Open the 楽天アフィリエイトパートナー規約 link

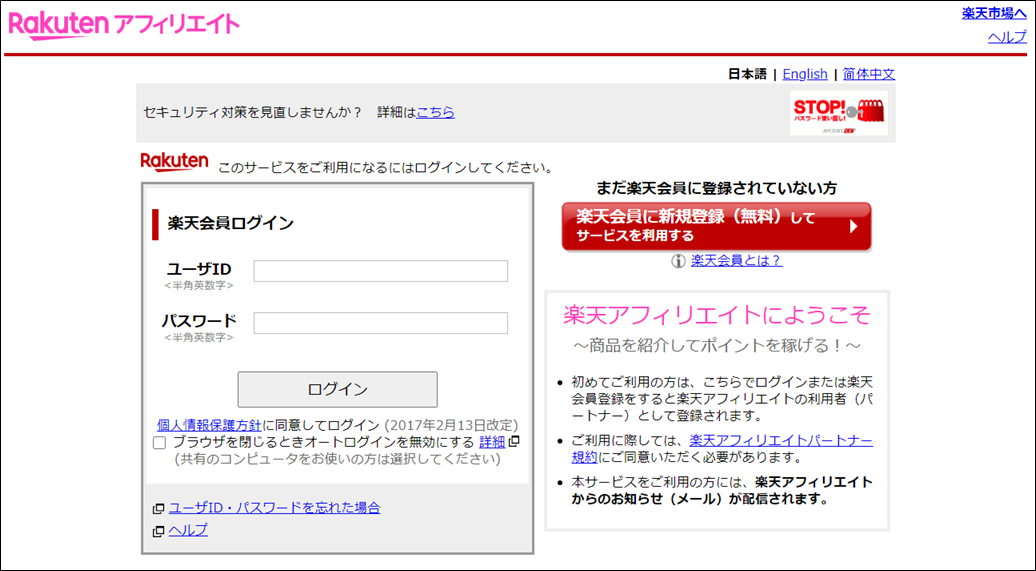[722, 449]
